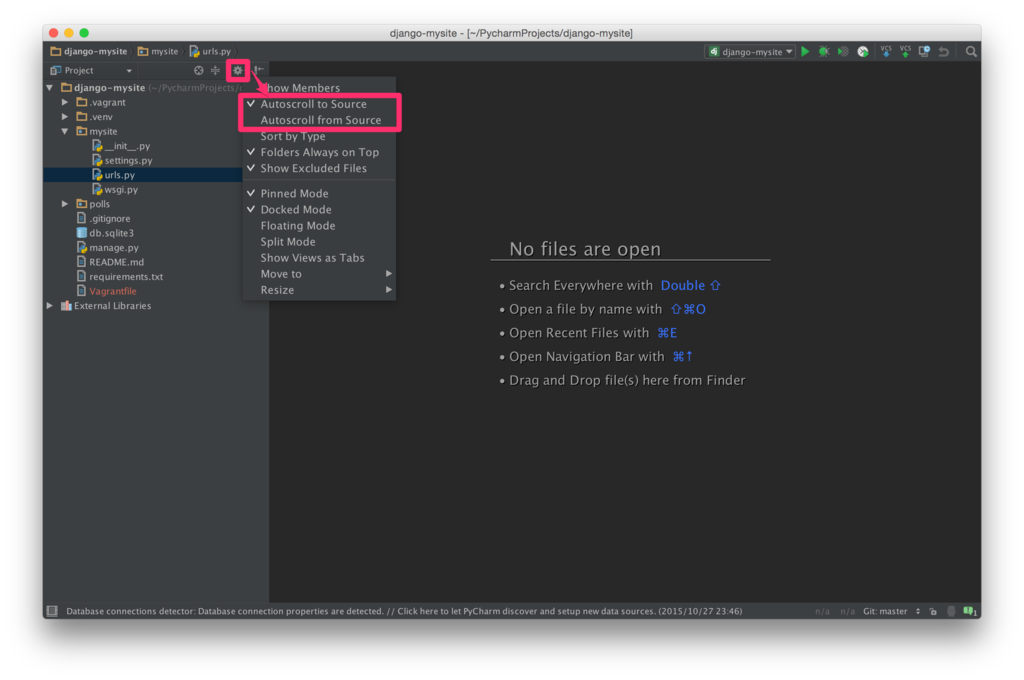This screenshot has height=680, width=1024.
Task: Select manage.py in project tree
Action: click(107, 248)
